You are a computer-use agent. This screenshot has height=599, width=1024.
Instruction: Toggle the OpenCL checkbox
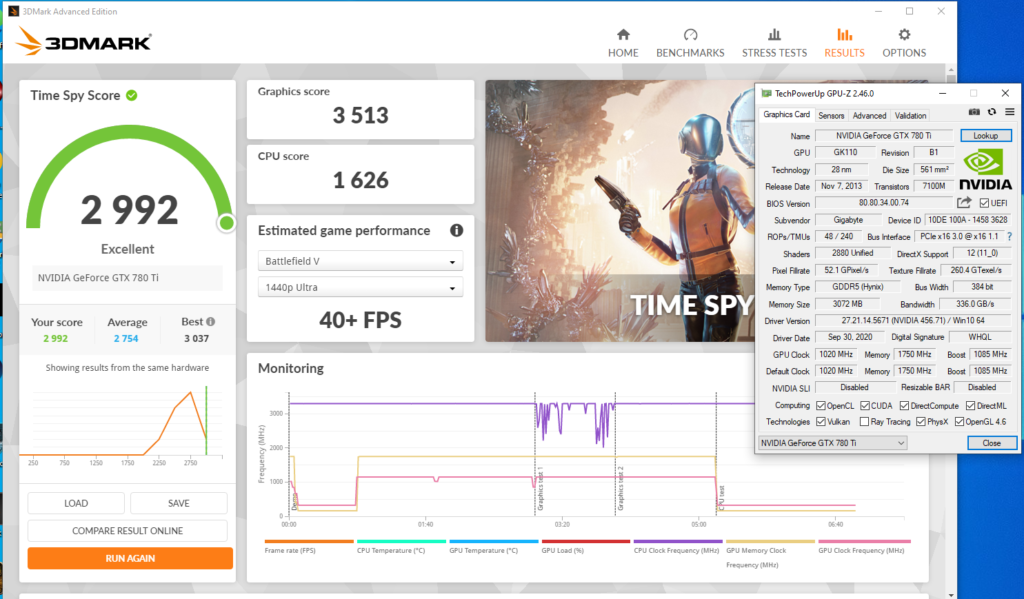pyautogui.click(x=821, y=406)
